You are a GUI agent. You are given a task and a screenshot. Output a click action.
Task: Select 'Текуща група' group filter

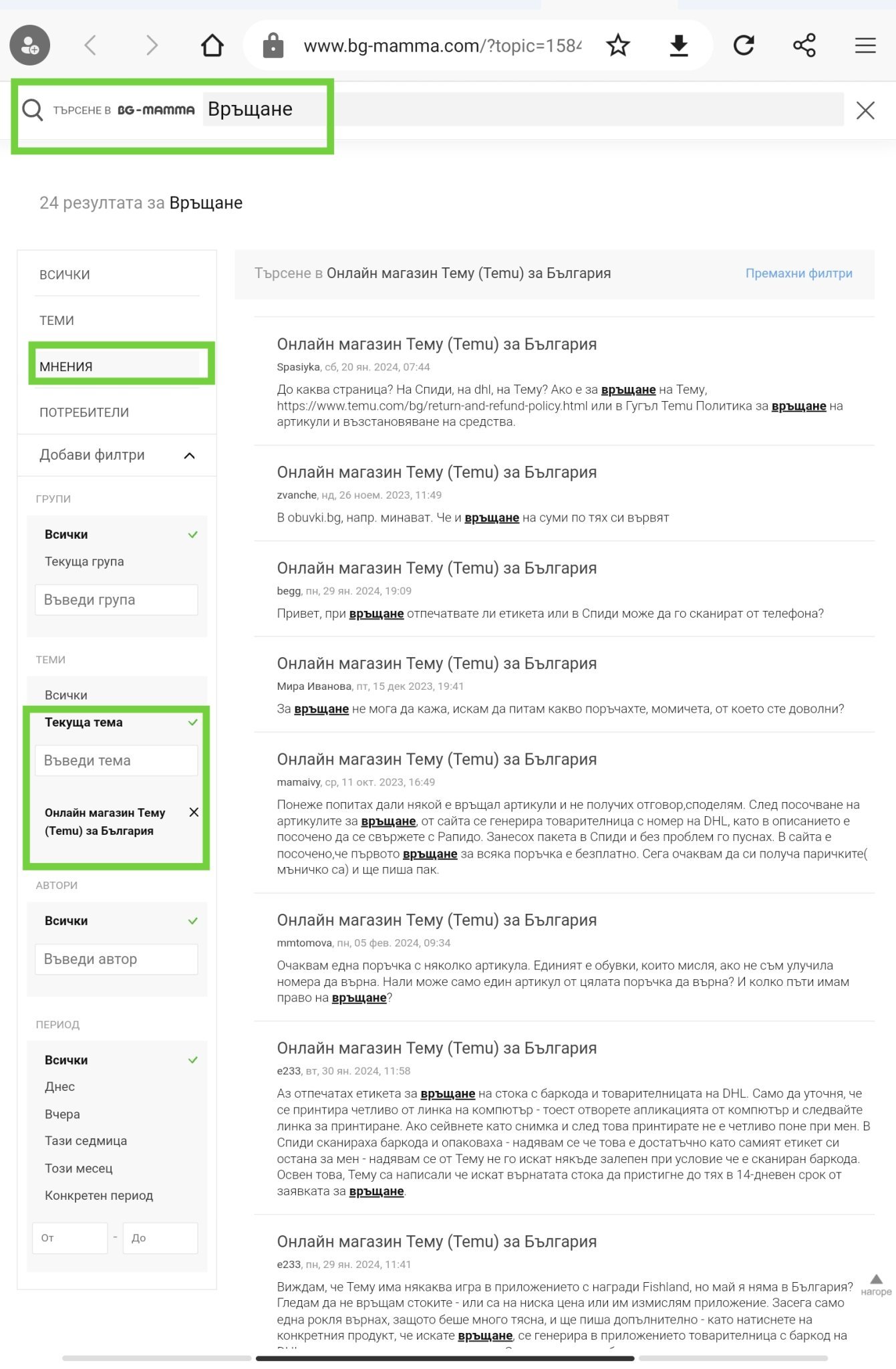[84, 562]
